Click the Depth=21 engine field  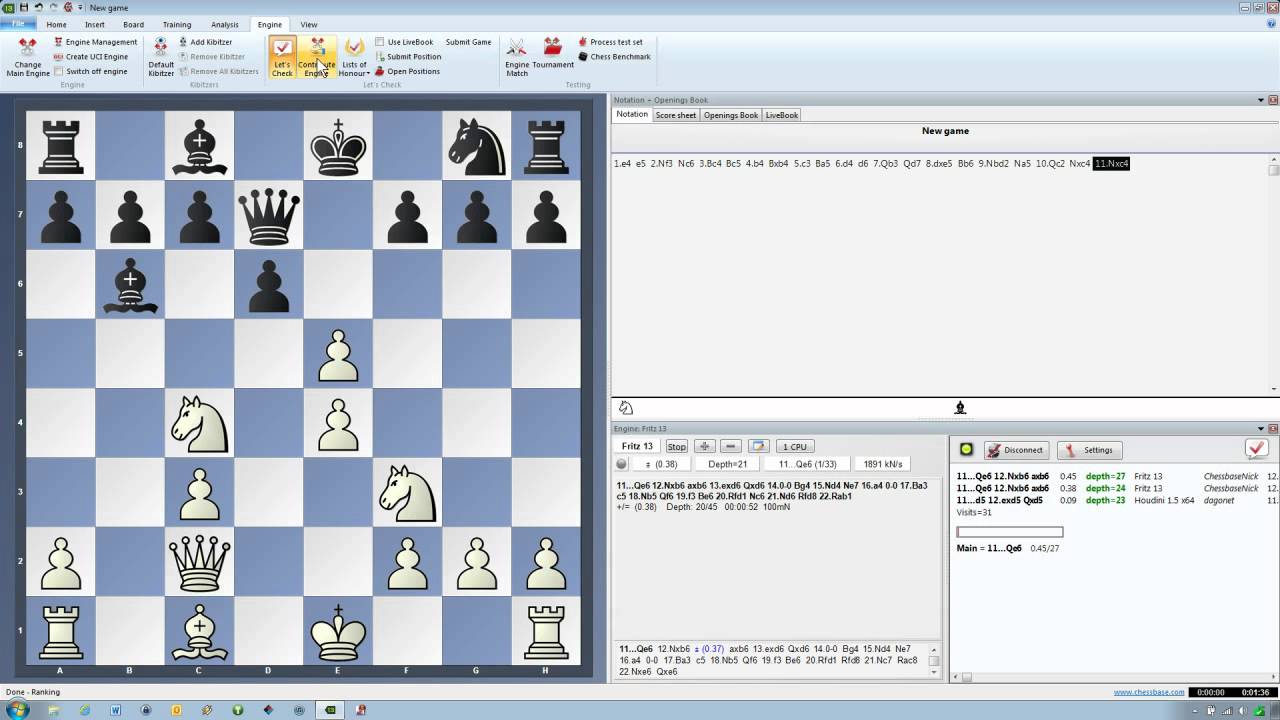coord(728,464)
